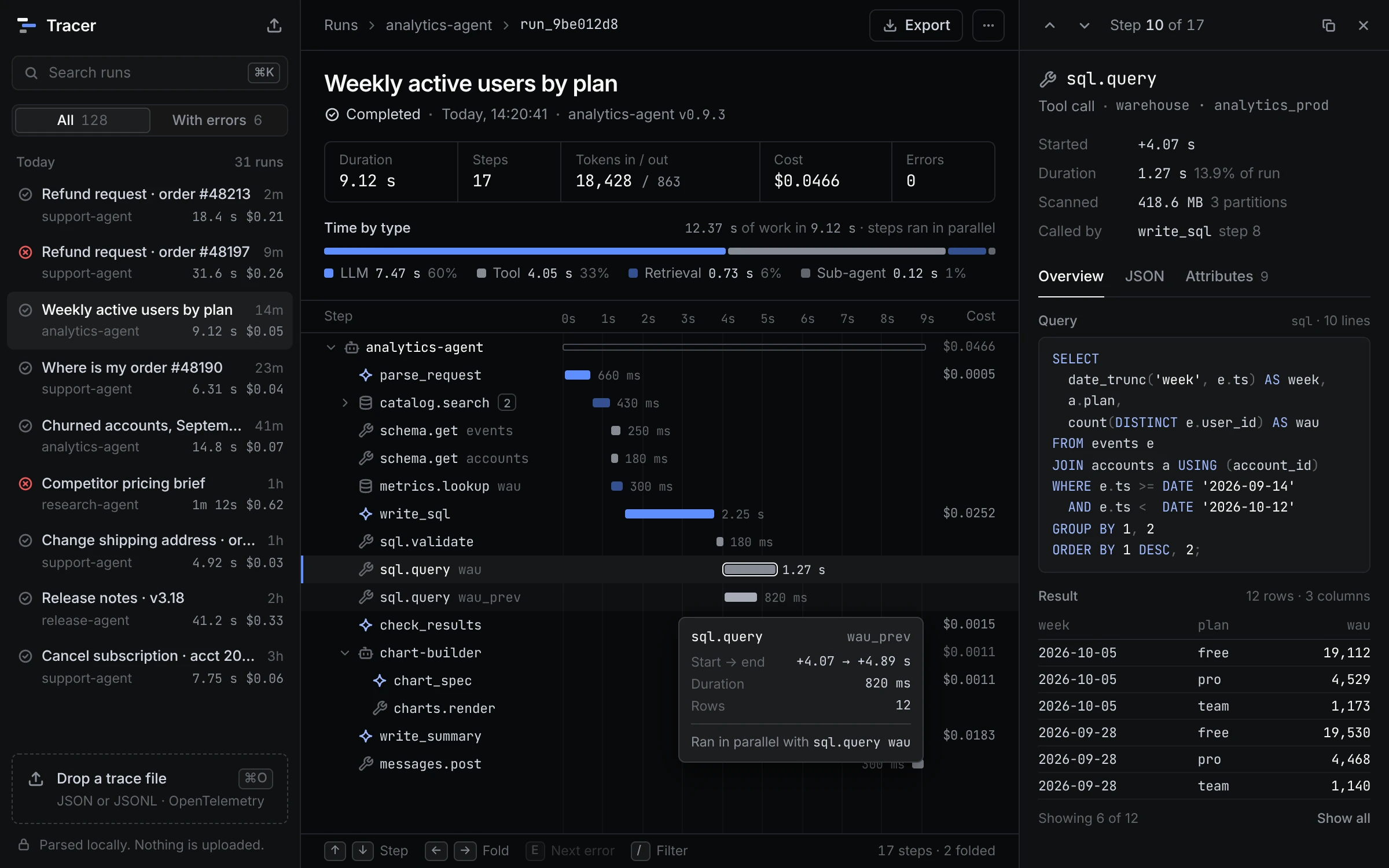This screenshot has height=868, width=1389.
Task: Collapse the chart-builder sub-agent
Action: pyautogui.click(x=345, y=653)
